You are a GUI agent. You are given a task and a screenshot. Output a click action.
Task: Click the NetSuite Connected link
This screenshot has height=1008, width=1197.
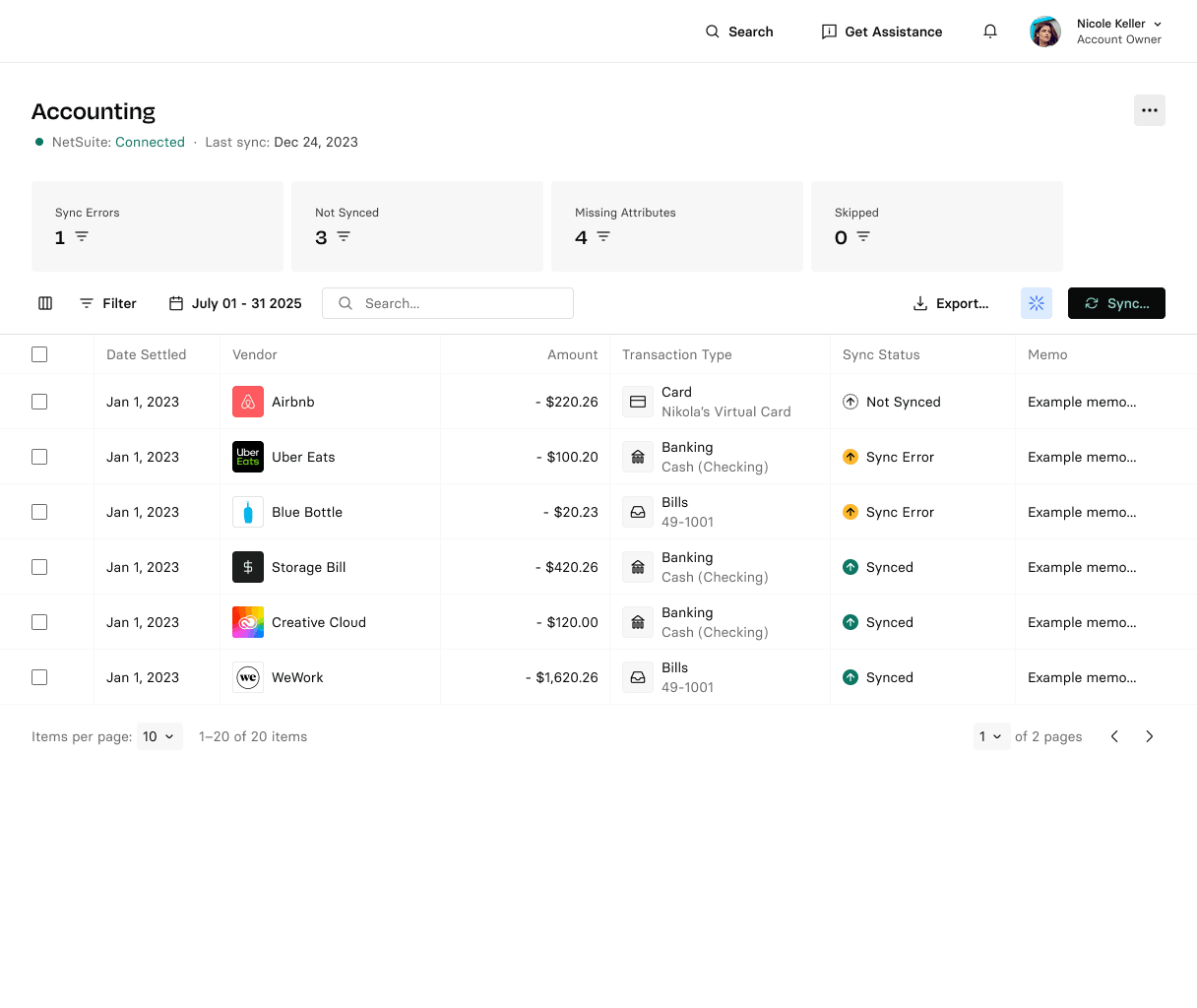(150, 142)
